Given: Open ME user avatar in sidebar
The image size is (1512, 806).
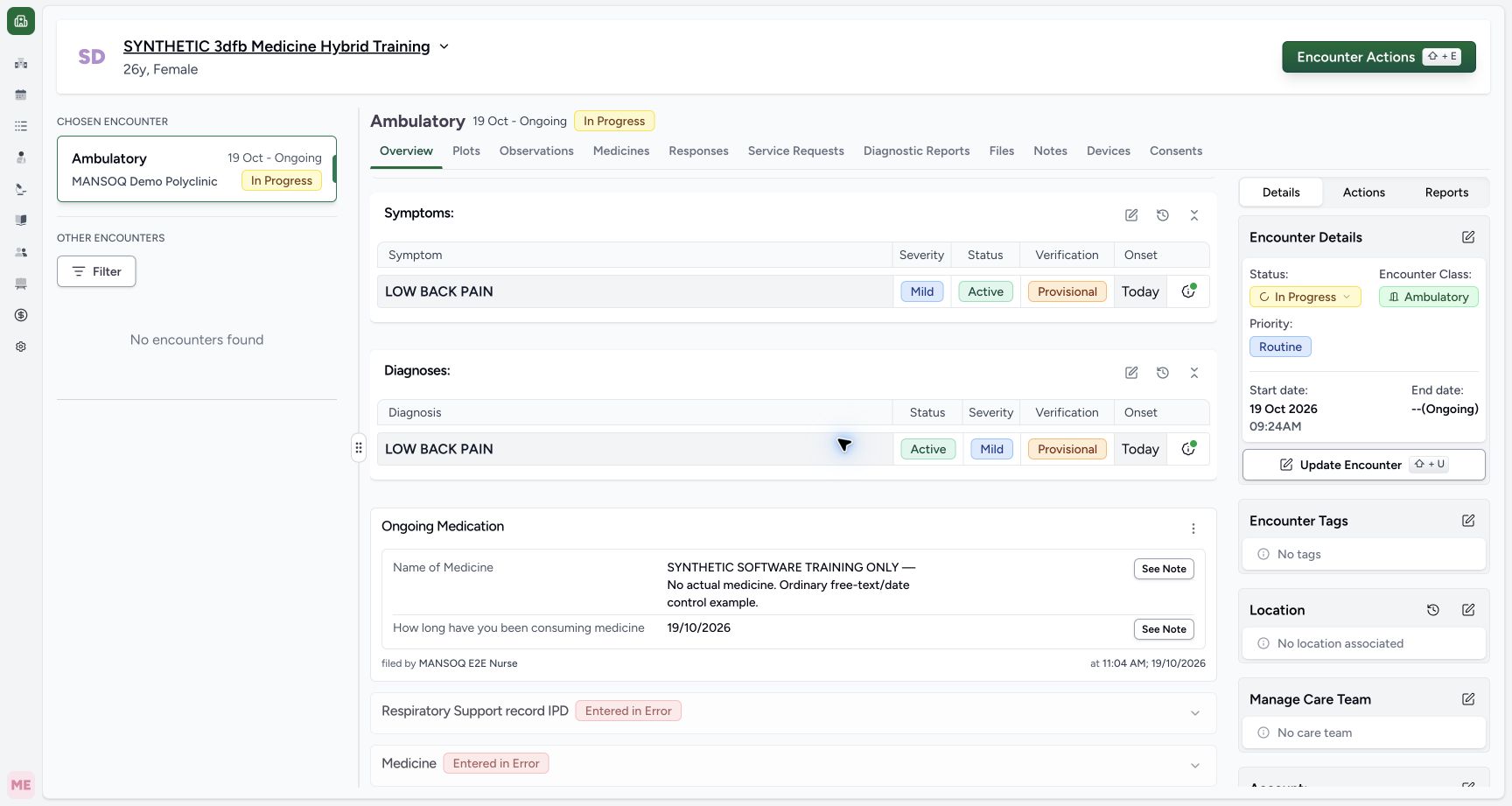Looking at the screenshot, I should [x=21, y=785].
